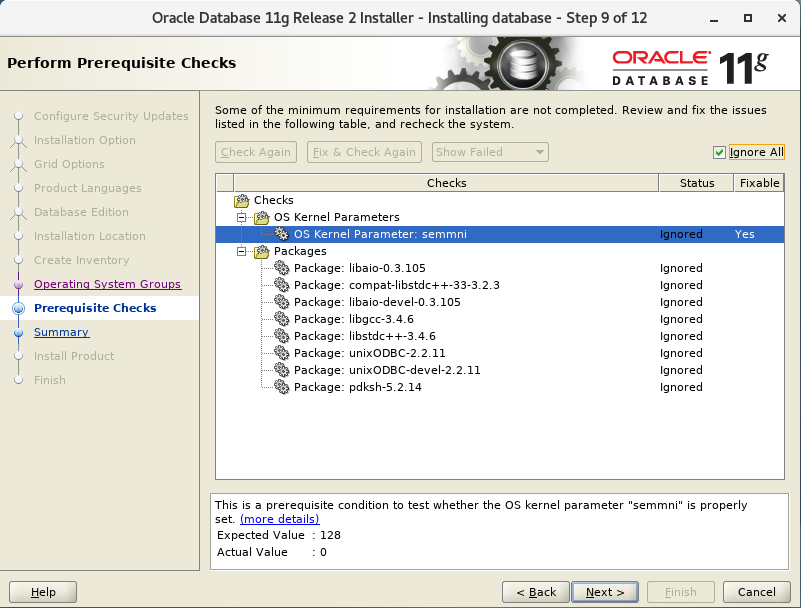Click gear icon for libaio-0.3.105 package
This screenshot has width=801, height=608.
(x=281, y=268)
